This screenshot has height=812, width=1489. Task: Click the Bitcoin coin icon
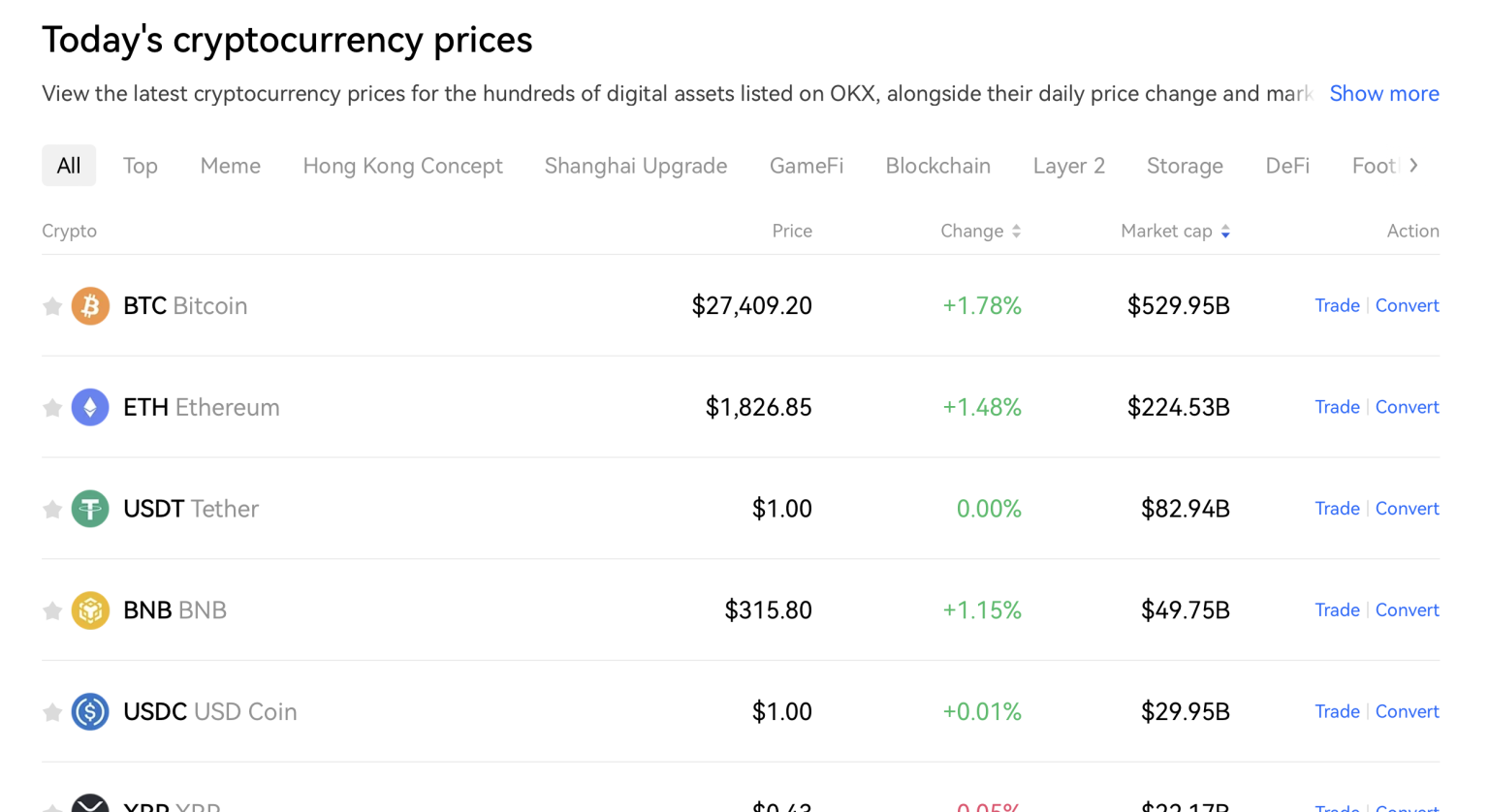pyautogui.click(x=89, y=305)
